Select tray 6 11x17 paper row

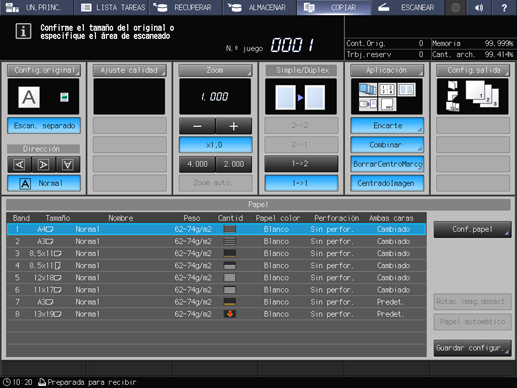tap(216, 290)
